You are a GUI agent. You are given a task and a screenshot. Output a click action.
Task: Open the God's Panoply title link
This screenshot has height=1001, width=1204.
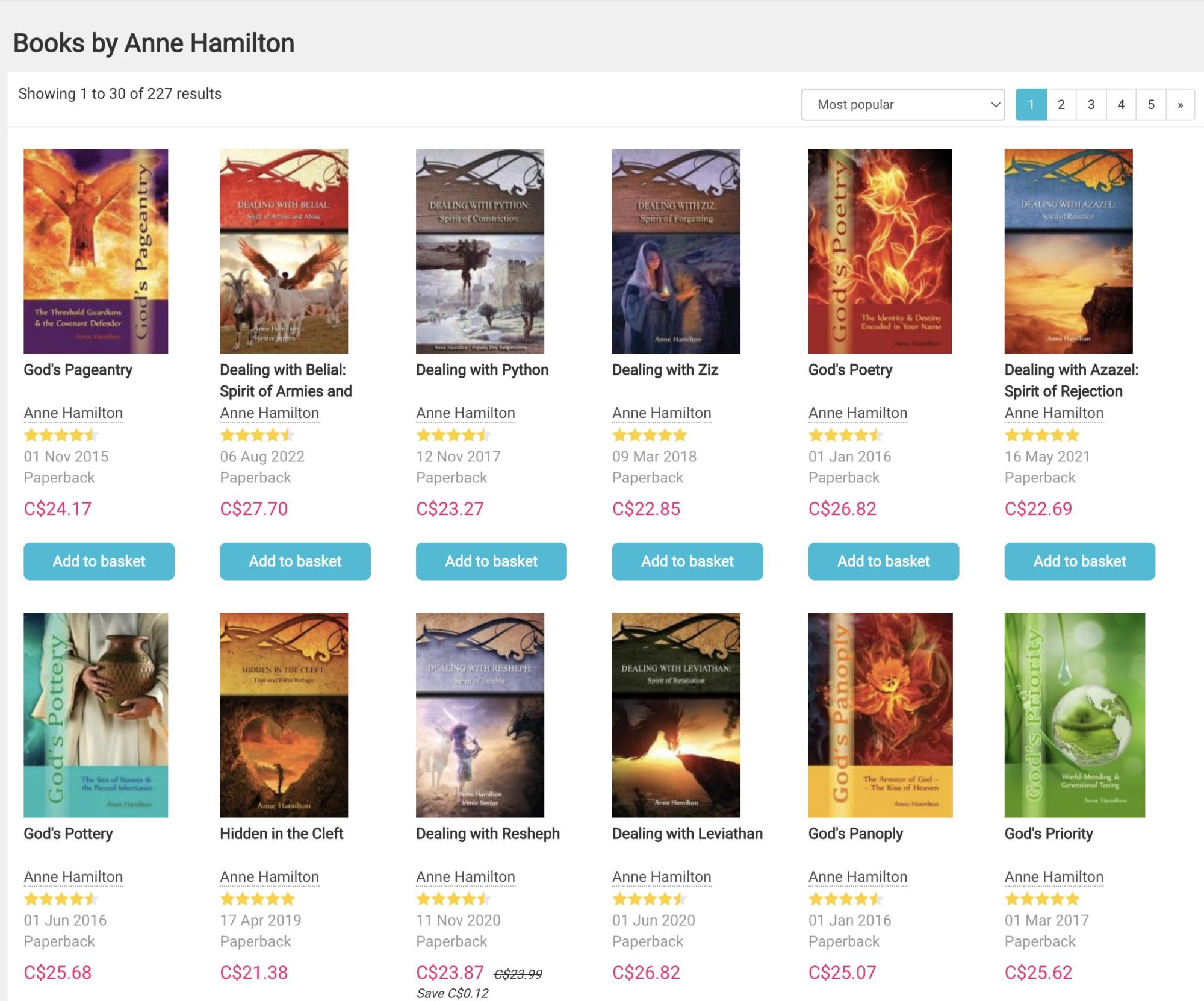(855, 834)
